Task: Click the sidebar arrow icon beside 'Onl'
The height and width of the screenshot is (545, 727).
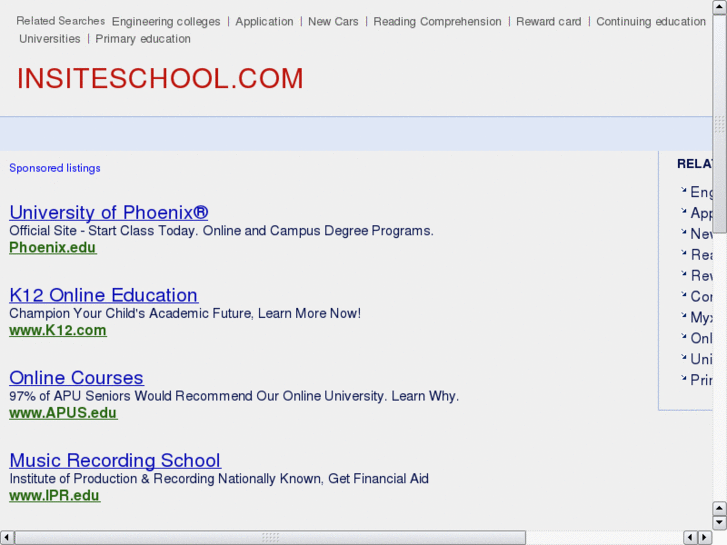Action: click(683, 336)
